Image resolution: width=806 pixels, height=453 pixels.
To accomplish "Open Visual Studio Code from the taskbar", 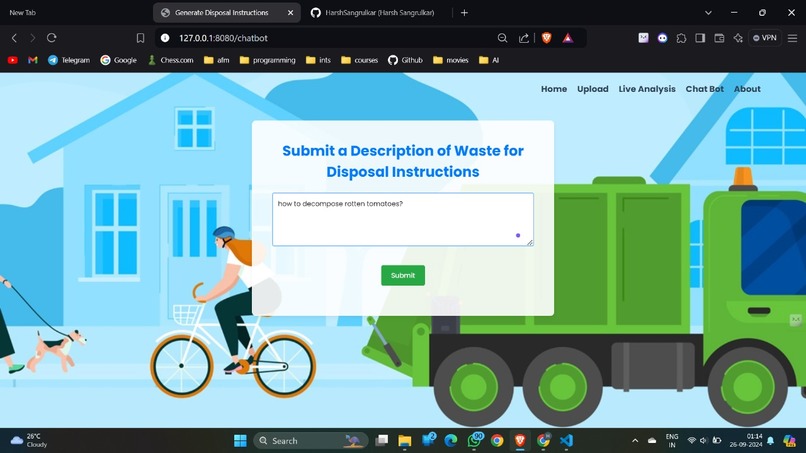I will click(x=566, y=441).
